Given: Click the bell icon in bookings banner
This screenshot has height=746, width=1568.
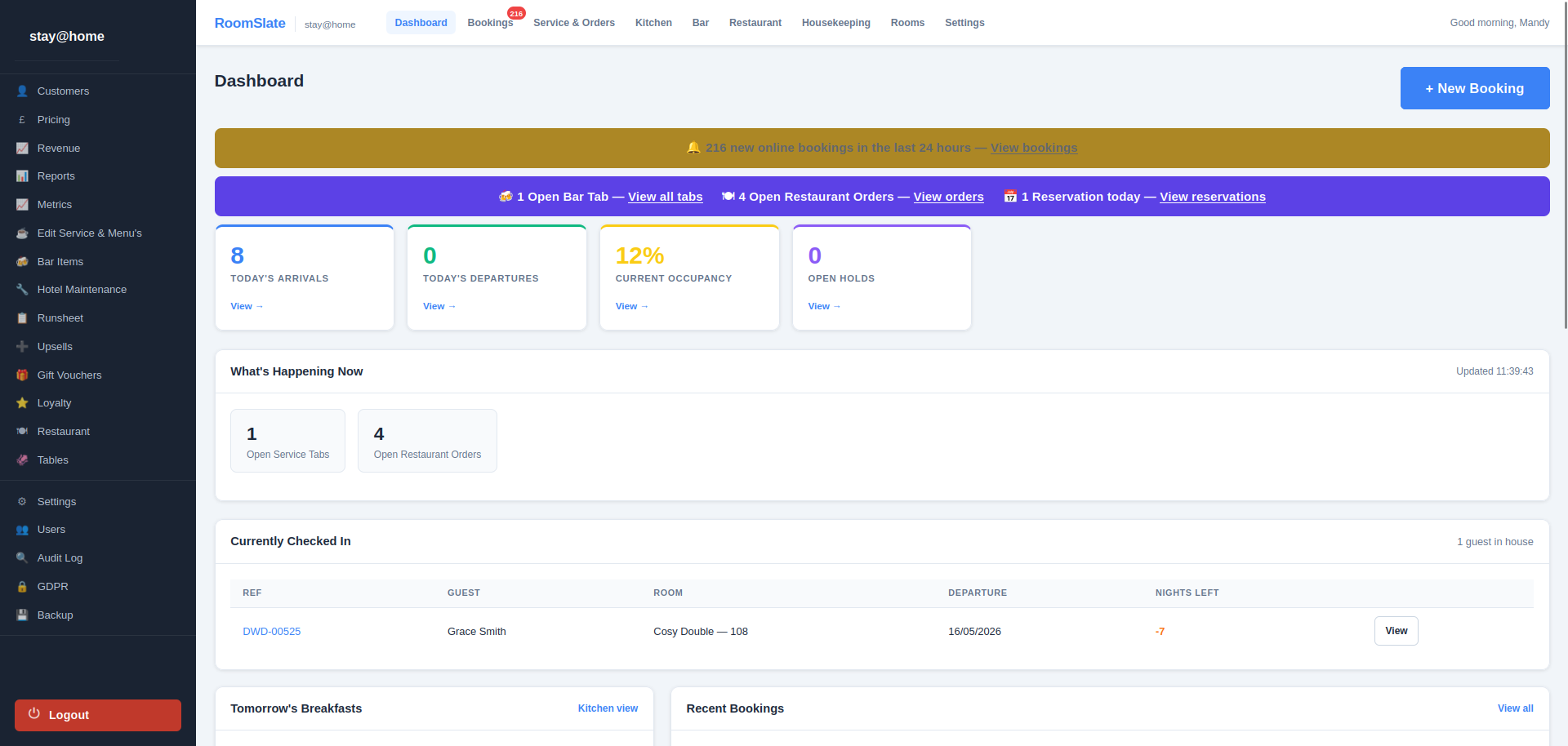Looking at the screenshot, I should [693, 148].
